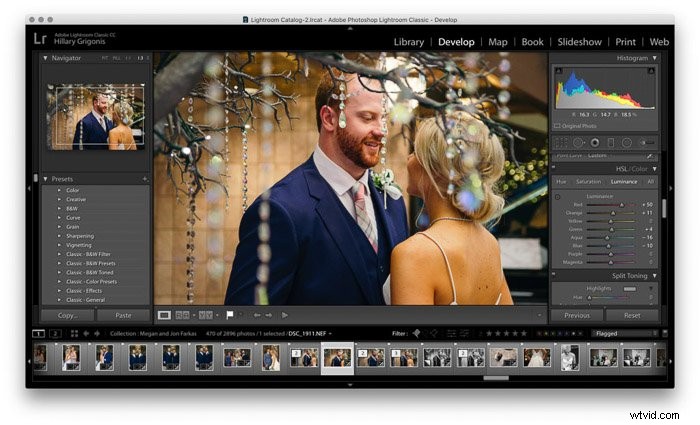The image size is (700, 425).
Task: Switch to Loupe view in toolbar
Action: coord(164,315)
